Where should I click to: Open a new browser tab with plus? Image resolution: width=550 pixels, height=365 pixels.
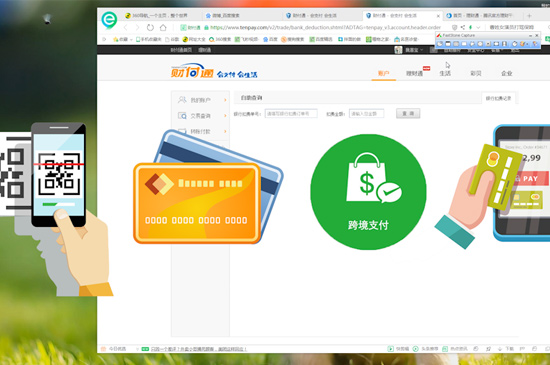(529, 16)
